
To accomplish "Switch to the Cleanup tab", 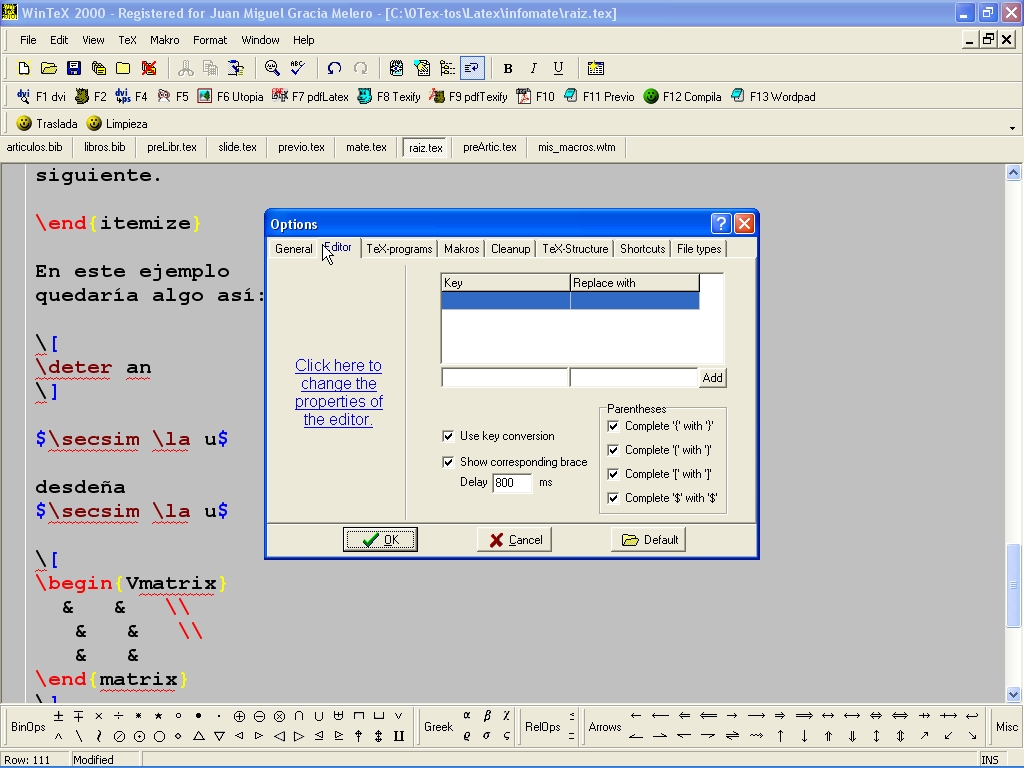I will pos(511,249).
